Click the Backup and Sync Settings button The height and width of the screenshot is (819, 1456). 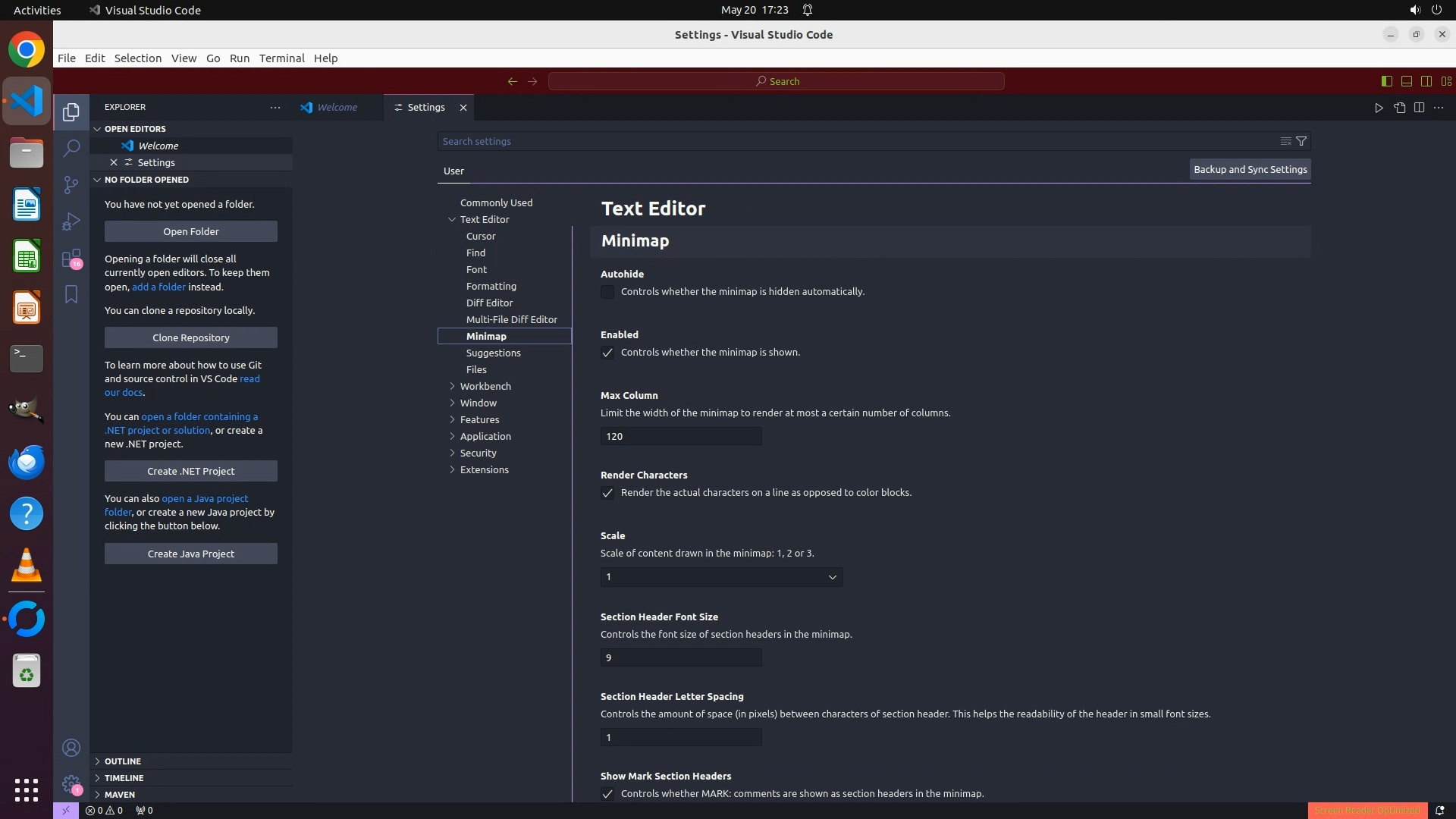[x=1250, y=170]
